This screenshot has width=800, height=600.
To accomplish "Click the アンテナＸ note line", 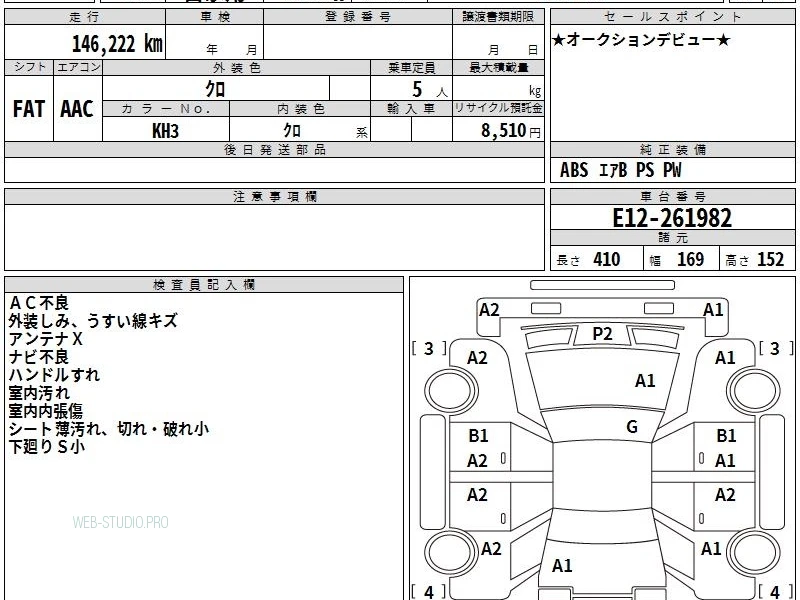I will (45, 339).
